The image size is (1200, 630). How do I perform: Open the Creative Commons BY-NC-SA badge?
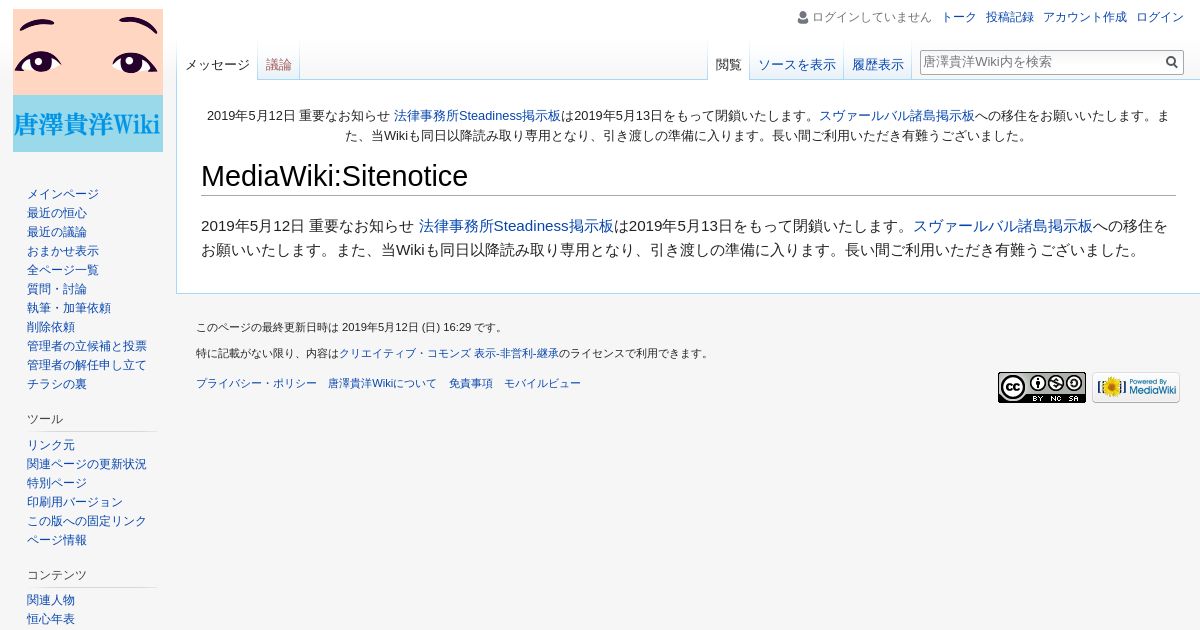[1041, 387]
